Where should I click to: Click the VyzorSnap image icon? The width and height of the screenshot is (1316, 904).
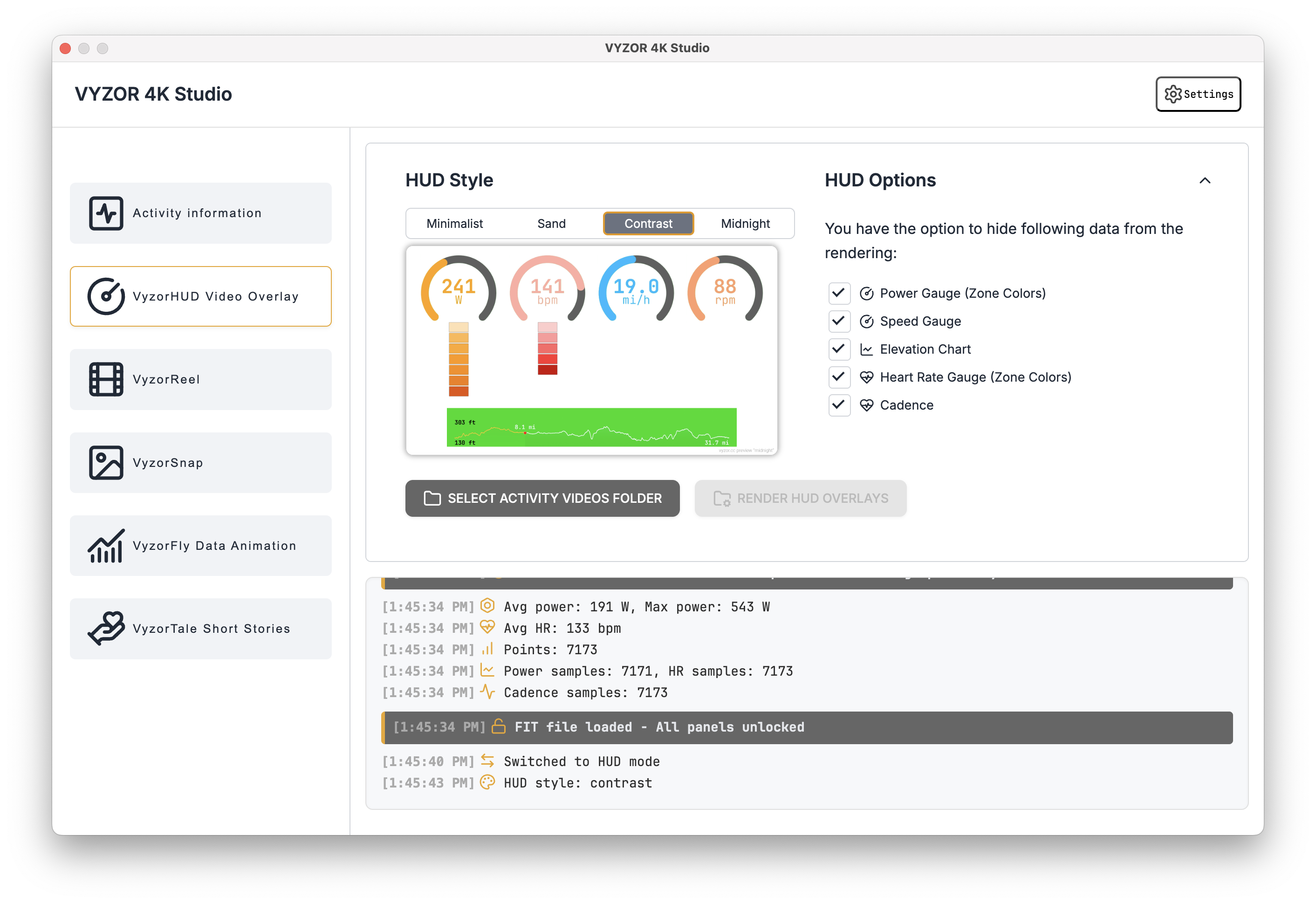click(106, 463)
